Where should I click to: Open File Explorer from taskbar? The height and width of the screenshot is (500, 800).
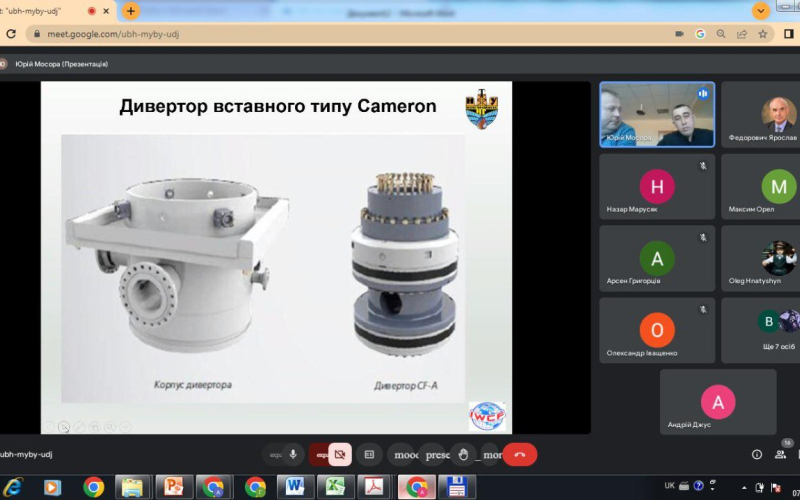point(133,487)
